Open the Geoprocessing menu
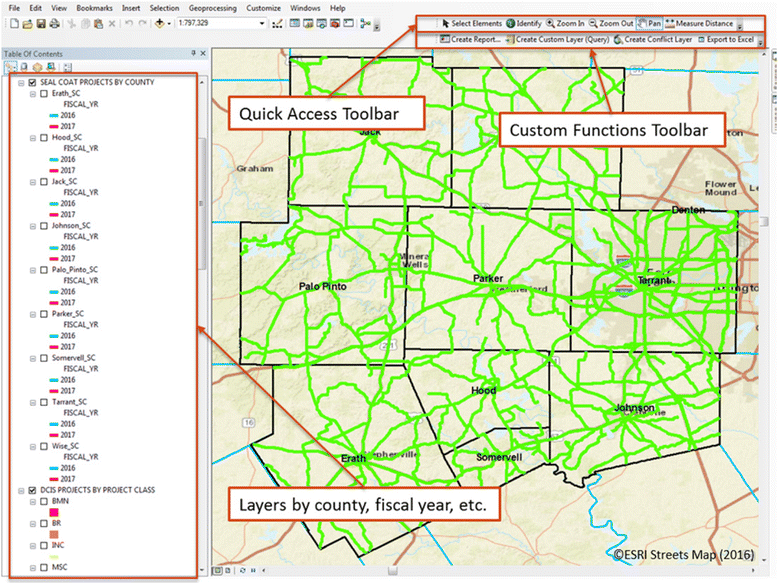Screen dimensions: 778x584 [x=212, y=8]
